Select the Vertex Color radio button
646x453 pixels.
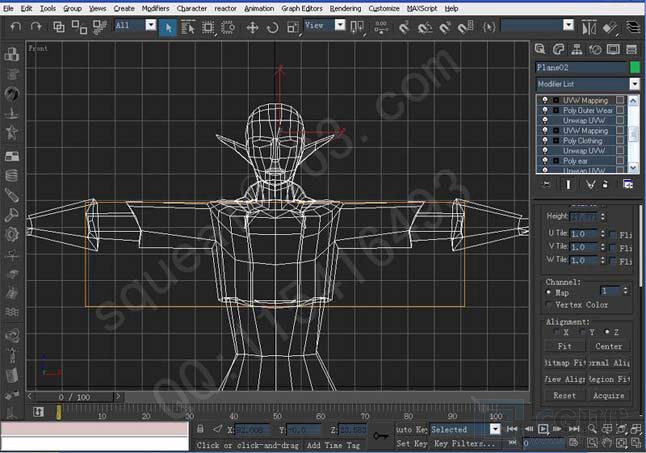[x=549, y=305]
